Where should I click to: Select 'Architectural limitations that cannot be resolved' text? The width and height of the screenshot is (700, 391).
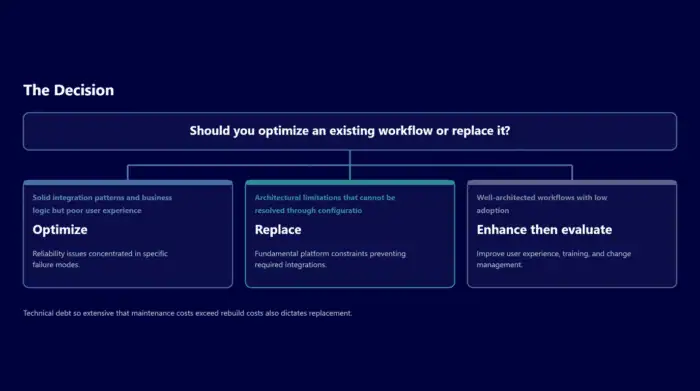click(x=325, y=204)
